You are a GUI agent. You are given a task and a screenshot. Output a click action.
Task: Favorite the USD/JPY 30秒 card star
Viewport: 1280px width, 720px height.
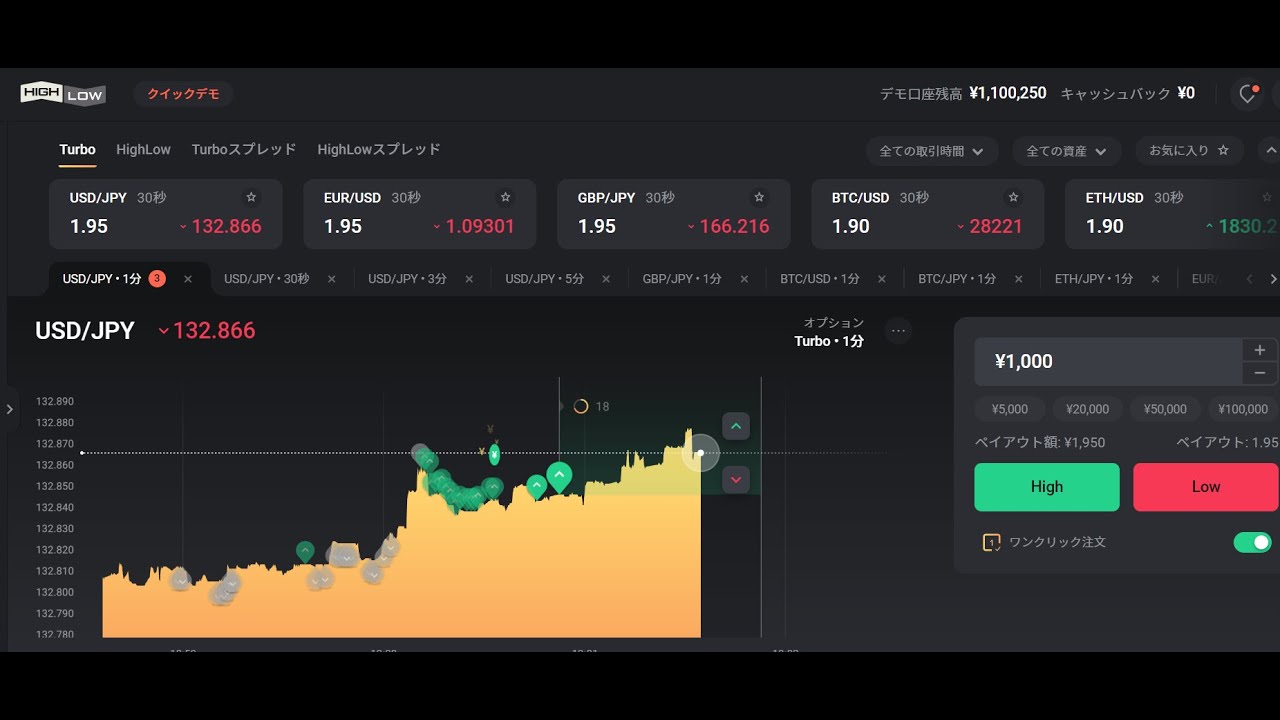(251, 197)
